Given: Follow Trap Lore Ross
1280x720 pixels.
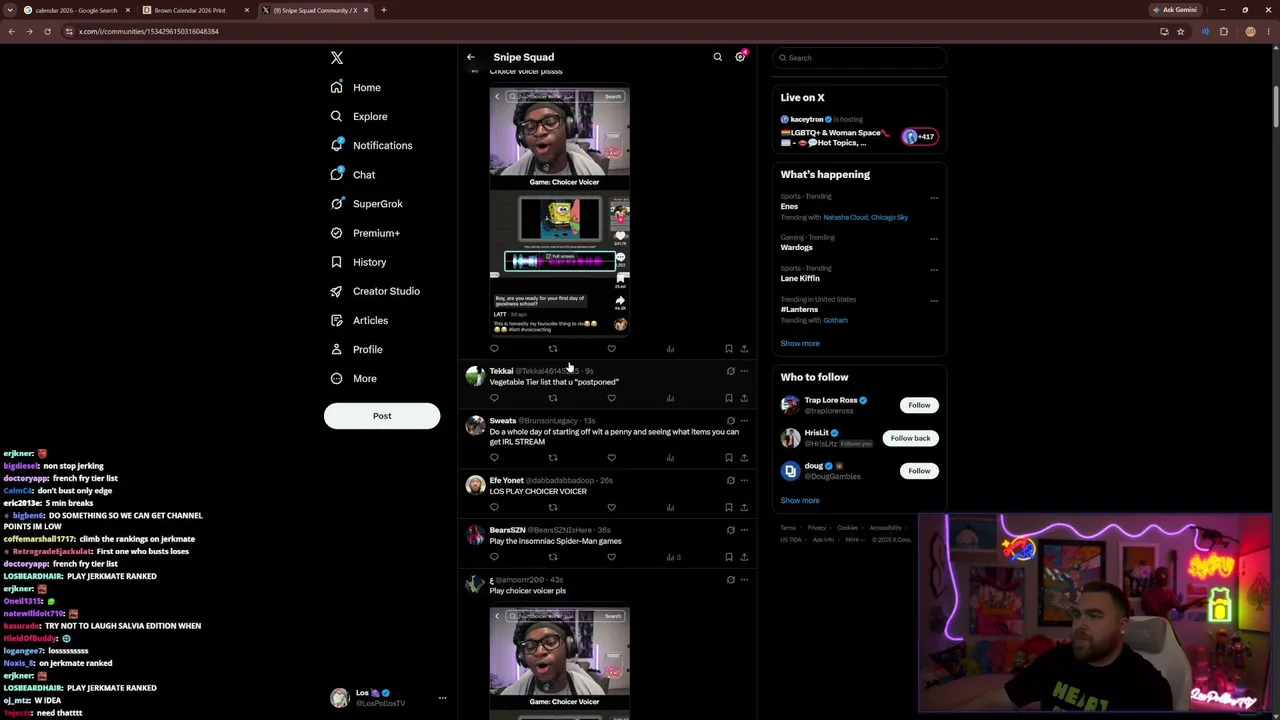Looking at the screenshot, I should click(x=919, y=405).
